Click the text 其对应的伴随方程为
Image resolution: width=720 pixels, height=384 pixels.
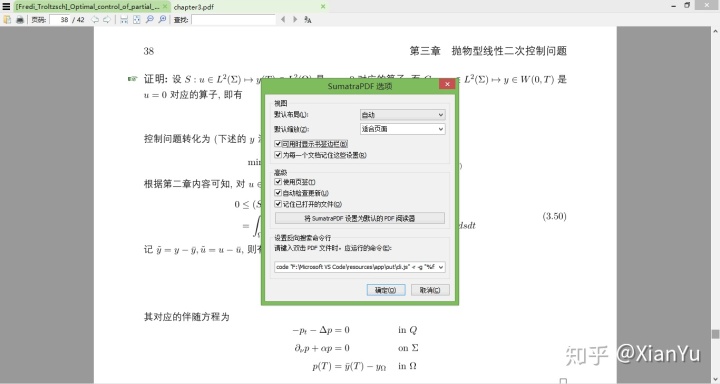tap(186, 317)
